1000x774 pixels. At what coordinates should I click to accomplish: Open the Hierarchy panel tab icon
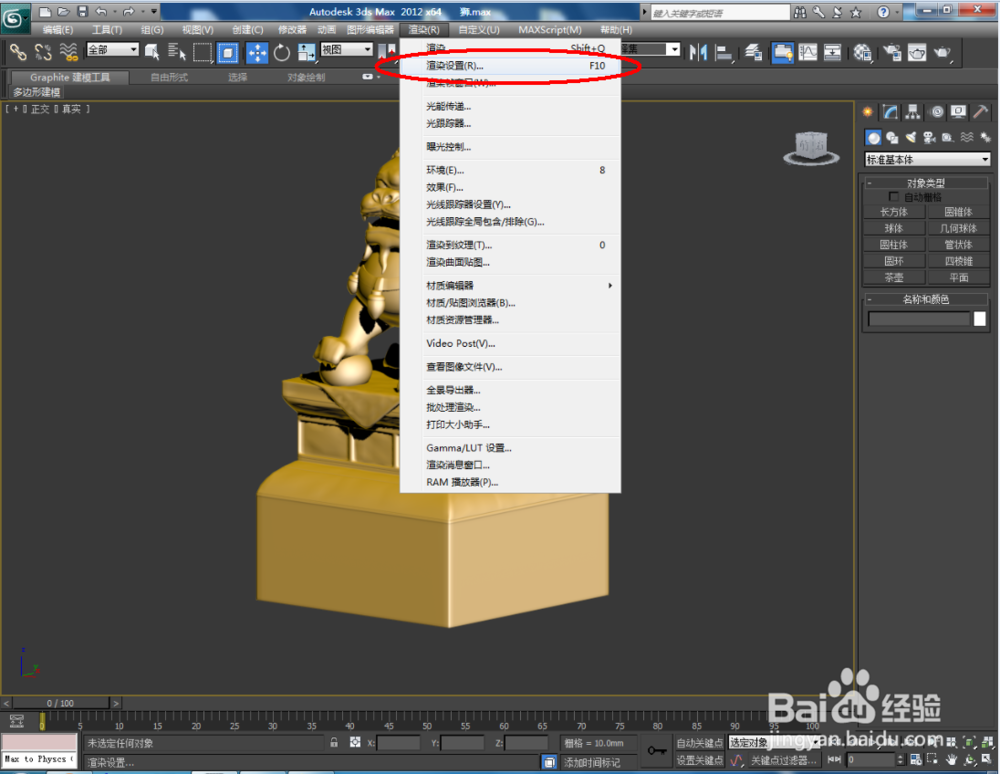[913, 112]
